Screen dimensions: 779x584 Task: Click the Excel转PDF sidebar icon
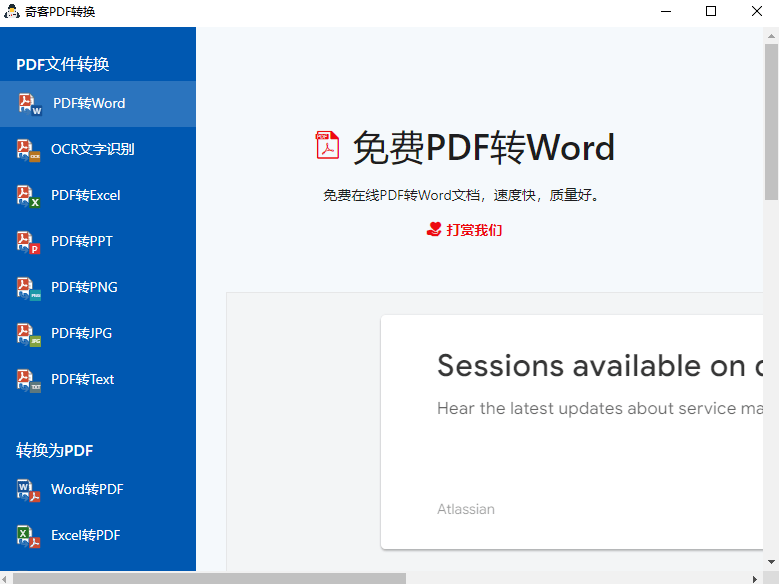(28, 536)
